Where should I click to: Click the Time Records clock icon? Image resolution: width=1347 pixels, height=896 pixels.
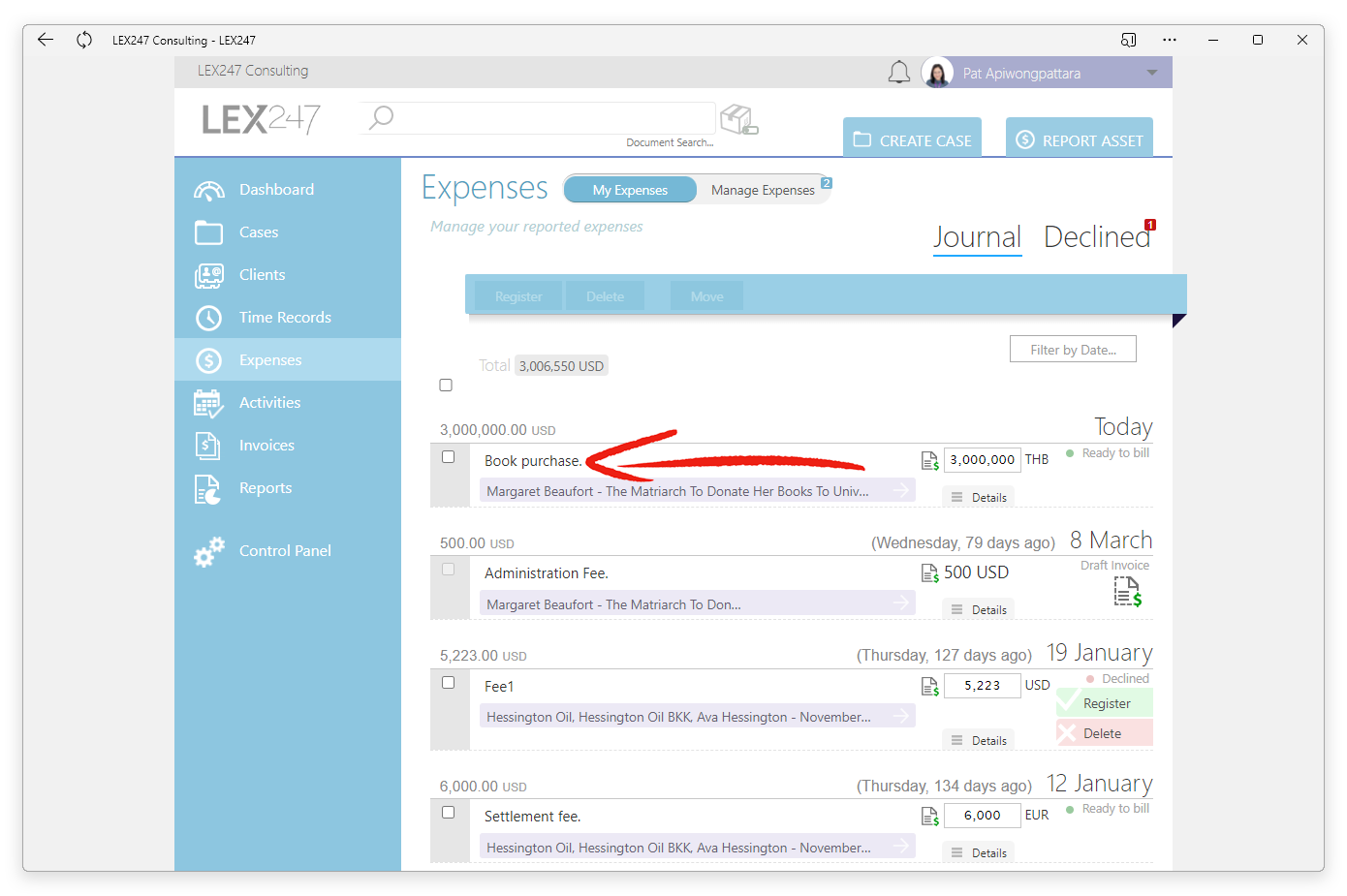208,318
